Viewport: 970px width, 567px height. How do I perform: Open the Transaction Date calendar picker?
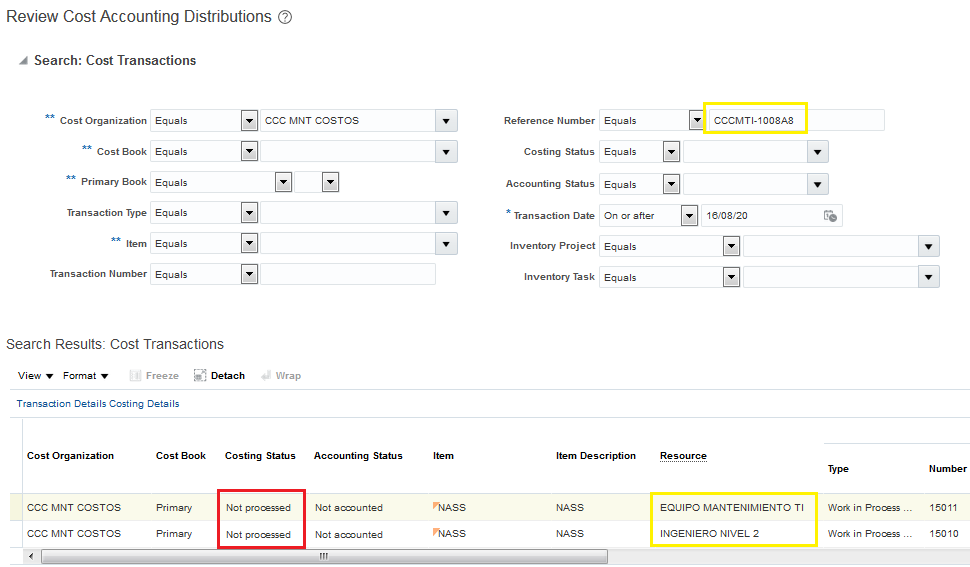pos(830,216)
